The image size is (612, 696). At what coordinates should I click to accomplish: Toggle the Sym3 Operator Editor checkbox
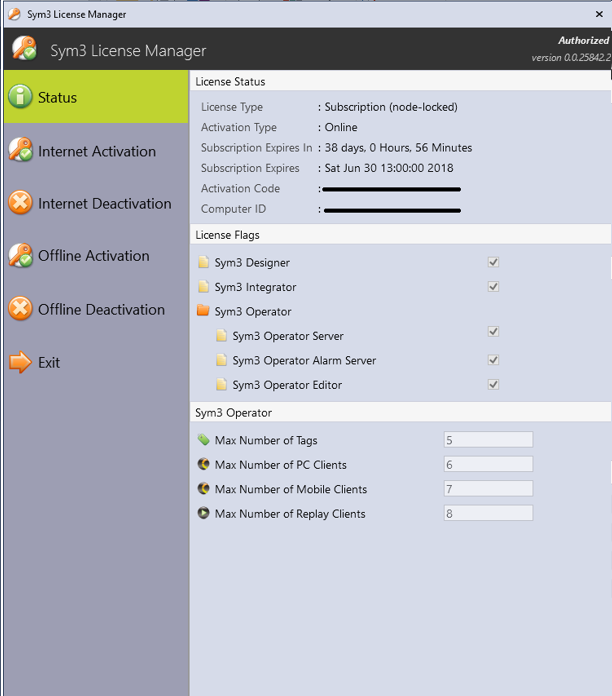pyautogui.click(x=493, y=384)
